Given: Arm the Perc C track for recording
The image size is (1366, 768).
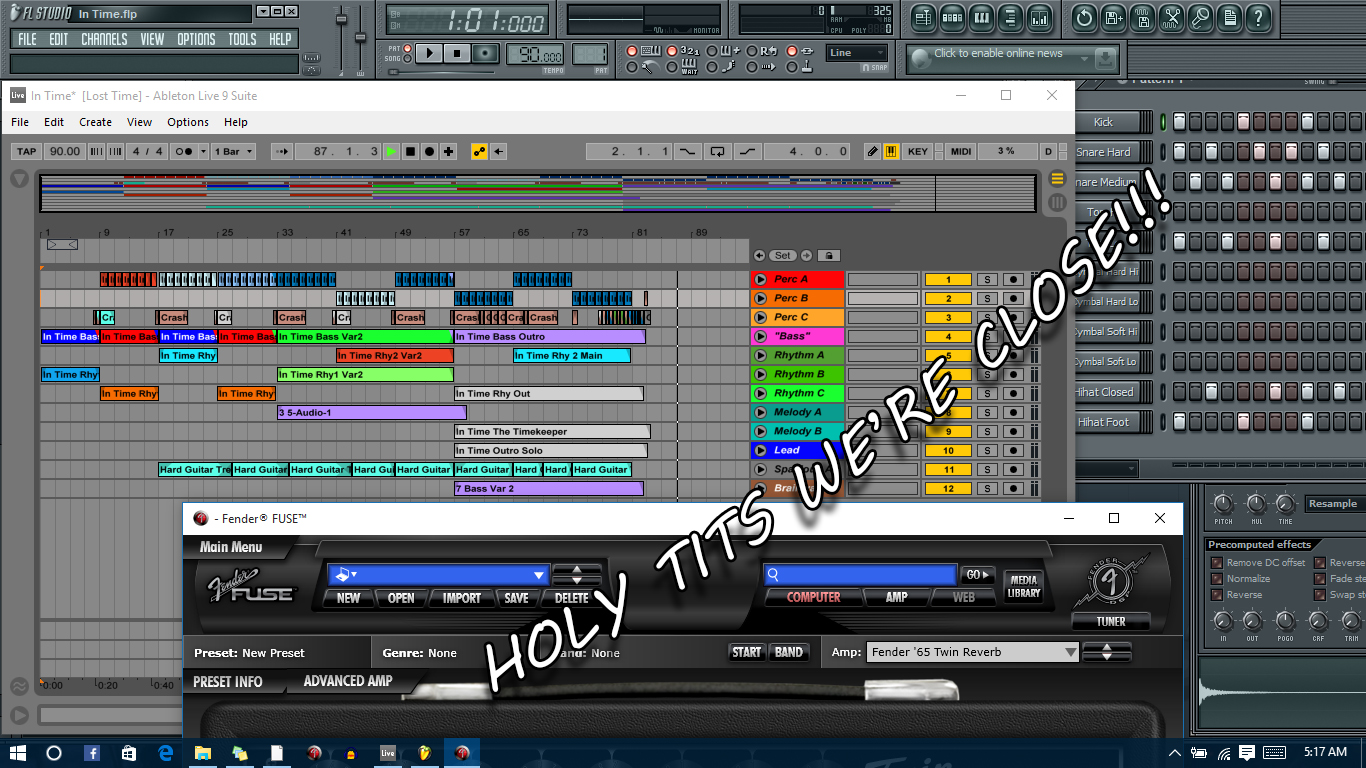Looking at the screenshot, I should [x=1013, y=317].
